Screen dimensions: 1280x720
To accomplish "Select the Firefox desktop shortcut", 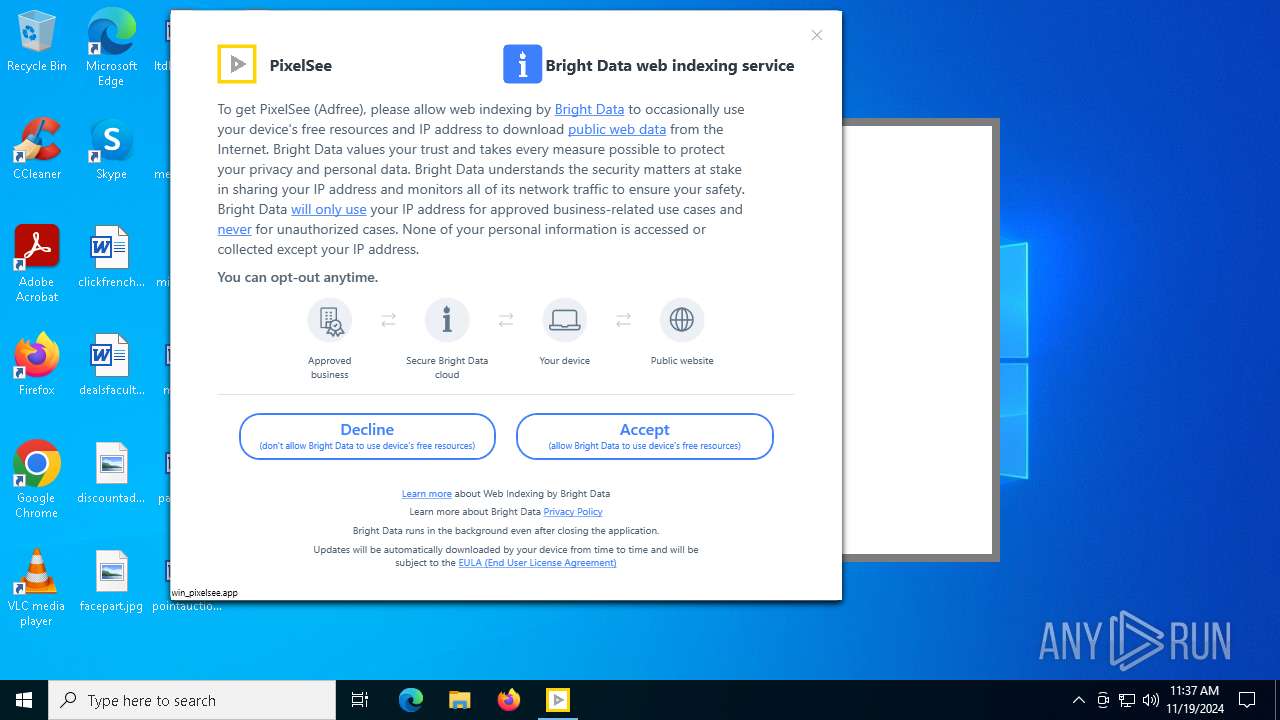I will tap(37, 365).
